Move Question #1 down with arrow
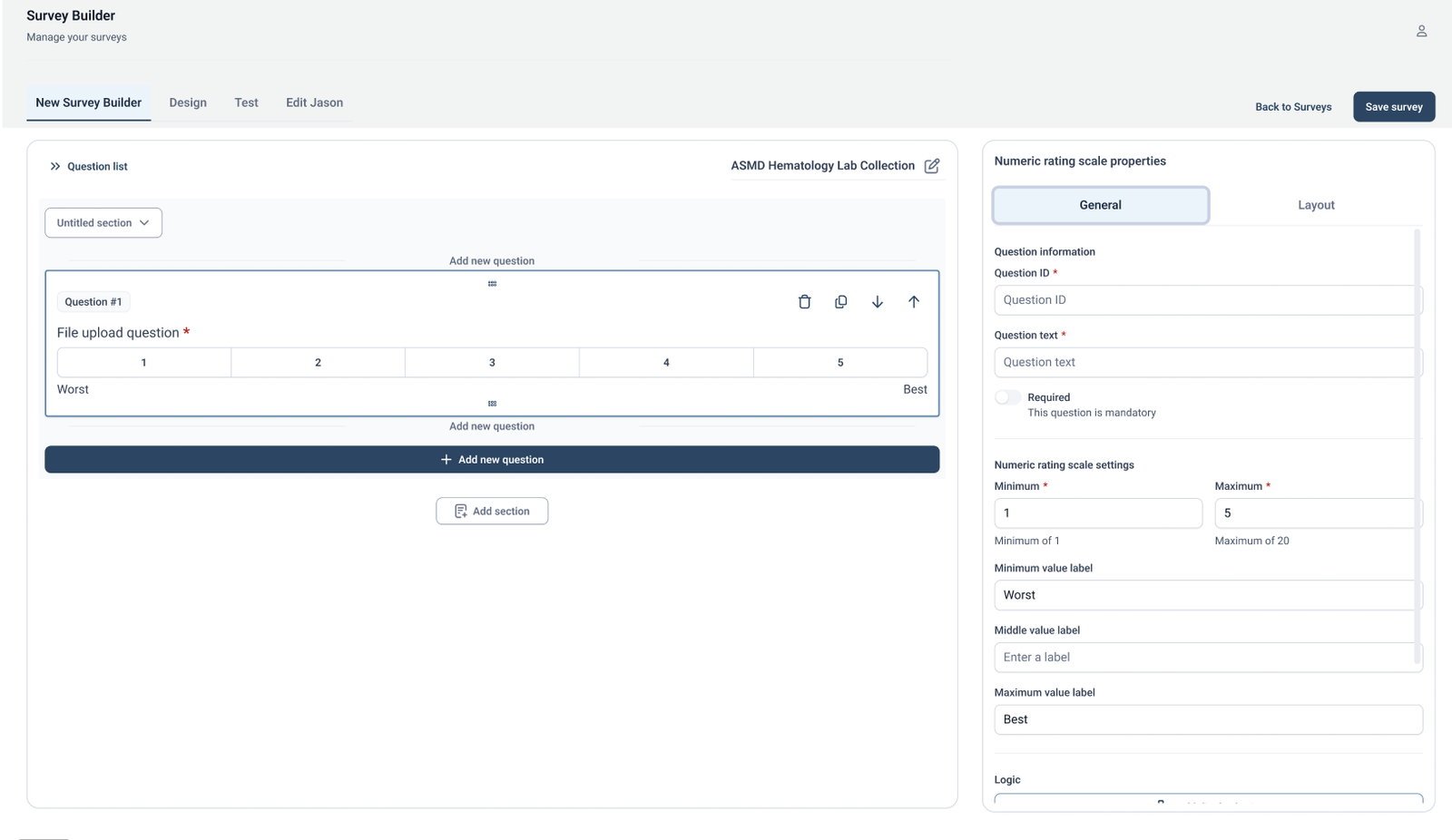1452x840 pixels. (x=878, y=302)
